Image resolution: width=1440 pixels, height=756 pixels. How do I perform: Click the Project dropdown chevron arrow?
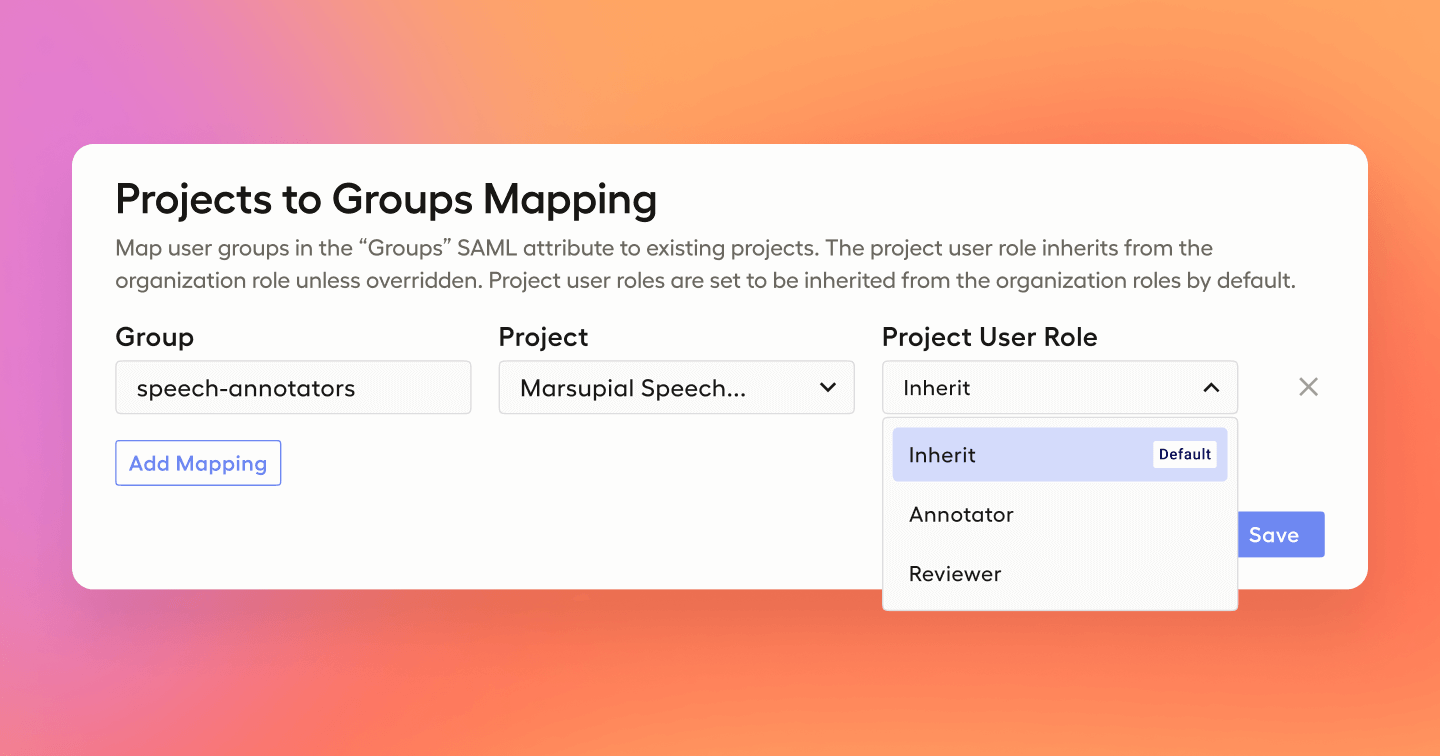[x=828, y=387]
